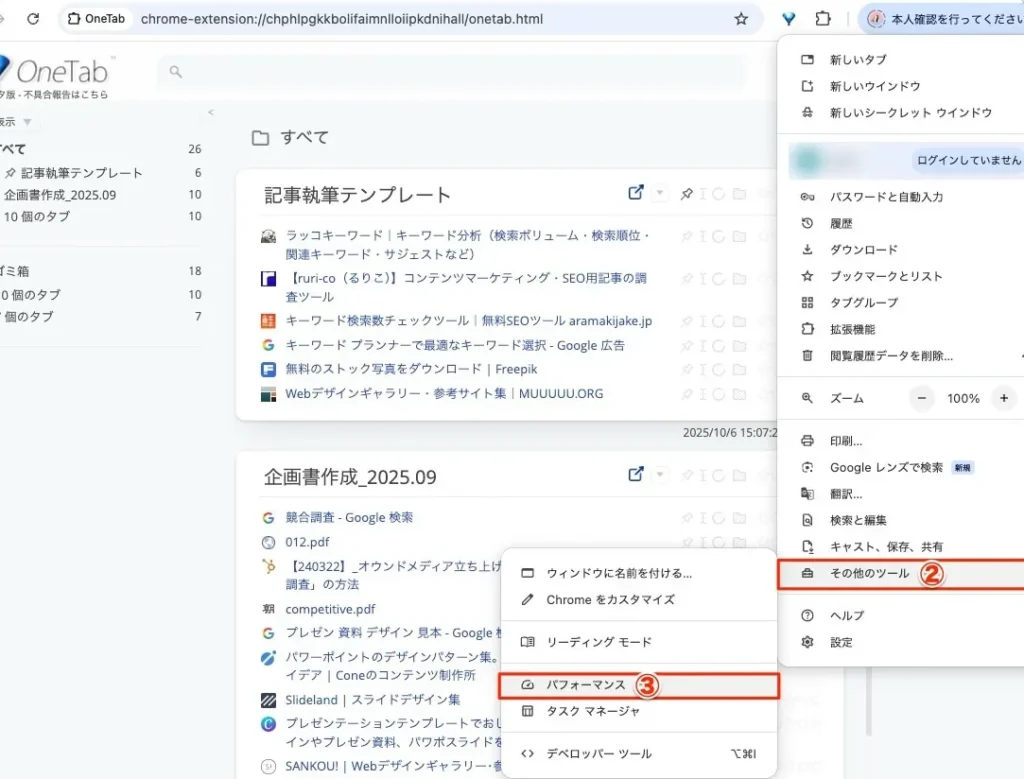This screenshot has height=779, width=1024.
Task: Toggle pin on Freepik row
Action: click(x=686, y=370)
